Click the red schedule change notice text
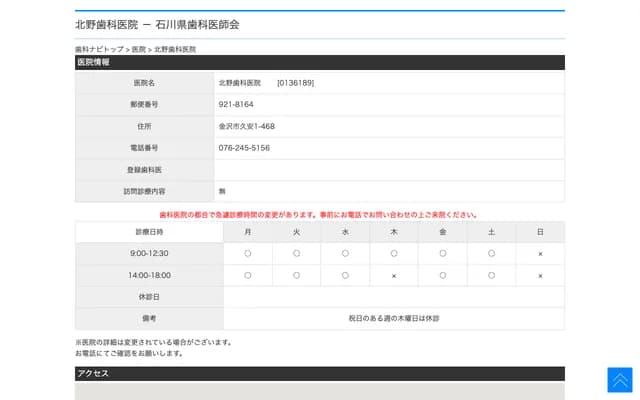 319,214
